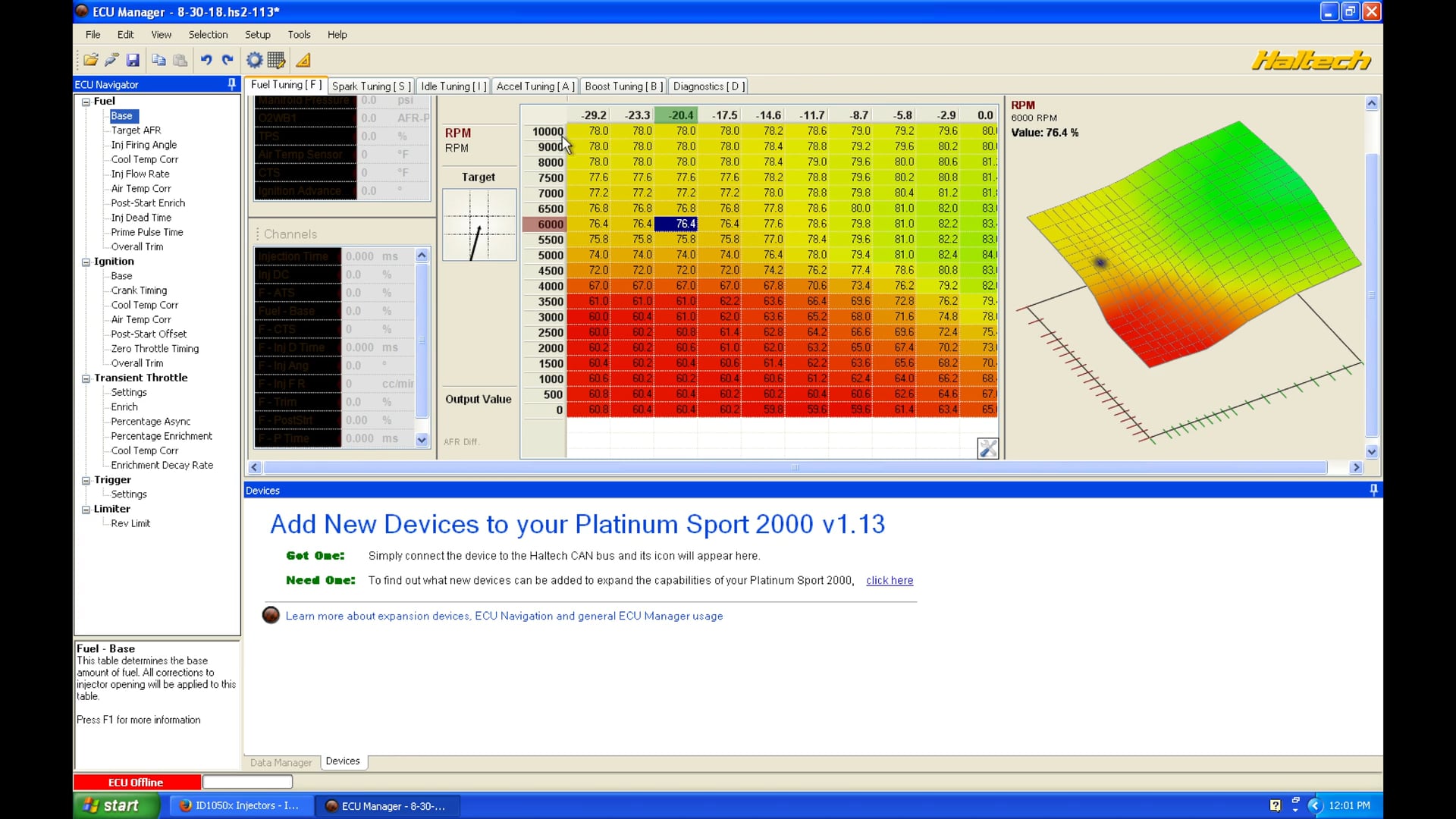Save the current tune using the floppy disk icon
Screen dimensions: 1456x819
tap(132, 60)
